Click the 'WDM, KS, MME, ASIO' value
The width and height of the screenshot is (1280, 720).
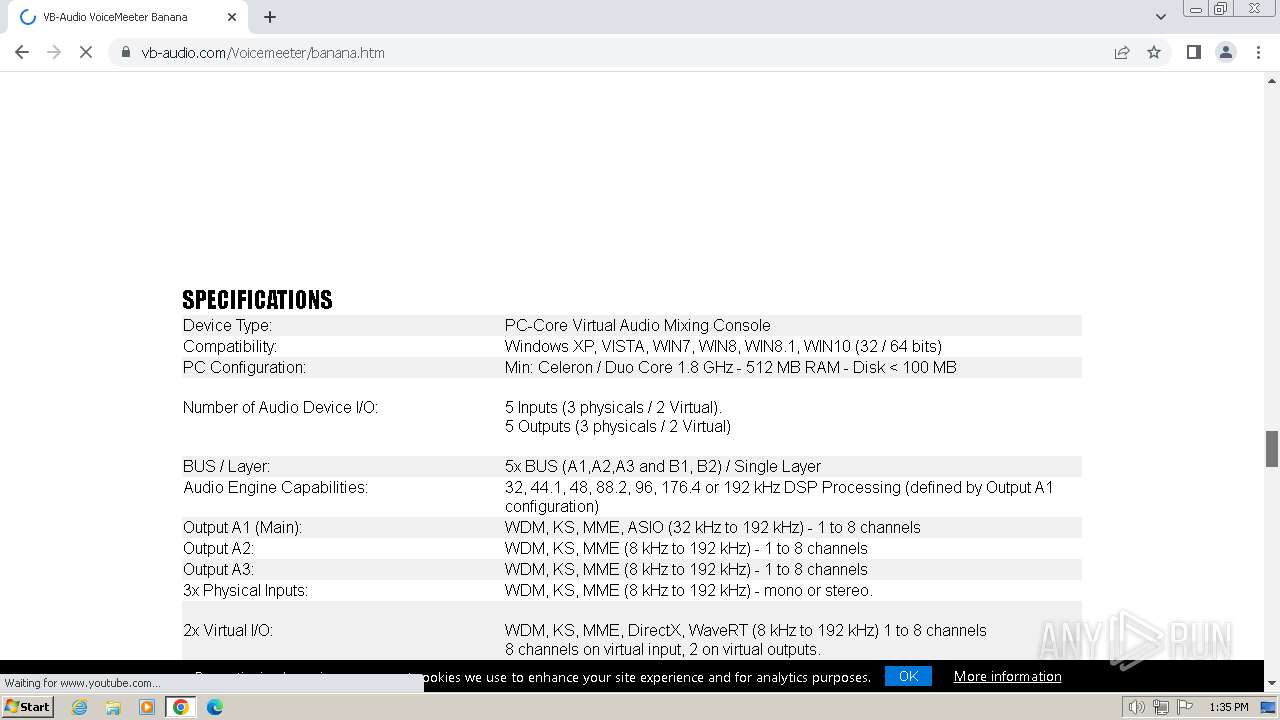tap(712, 527)
